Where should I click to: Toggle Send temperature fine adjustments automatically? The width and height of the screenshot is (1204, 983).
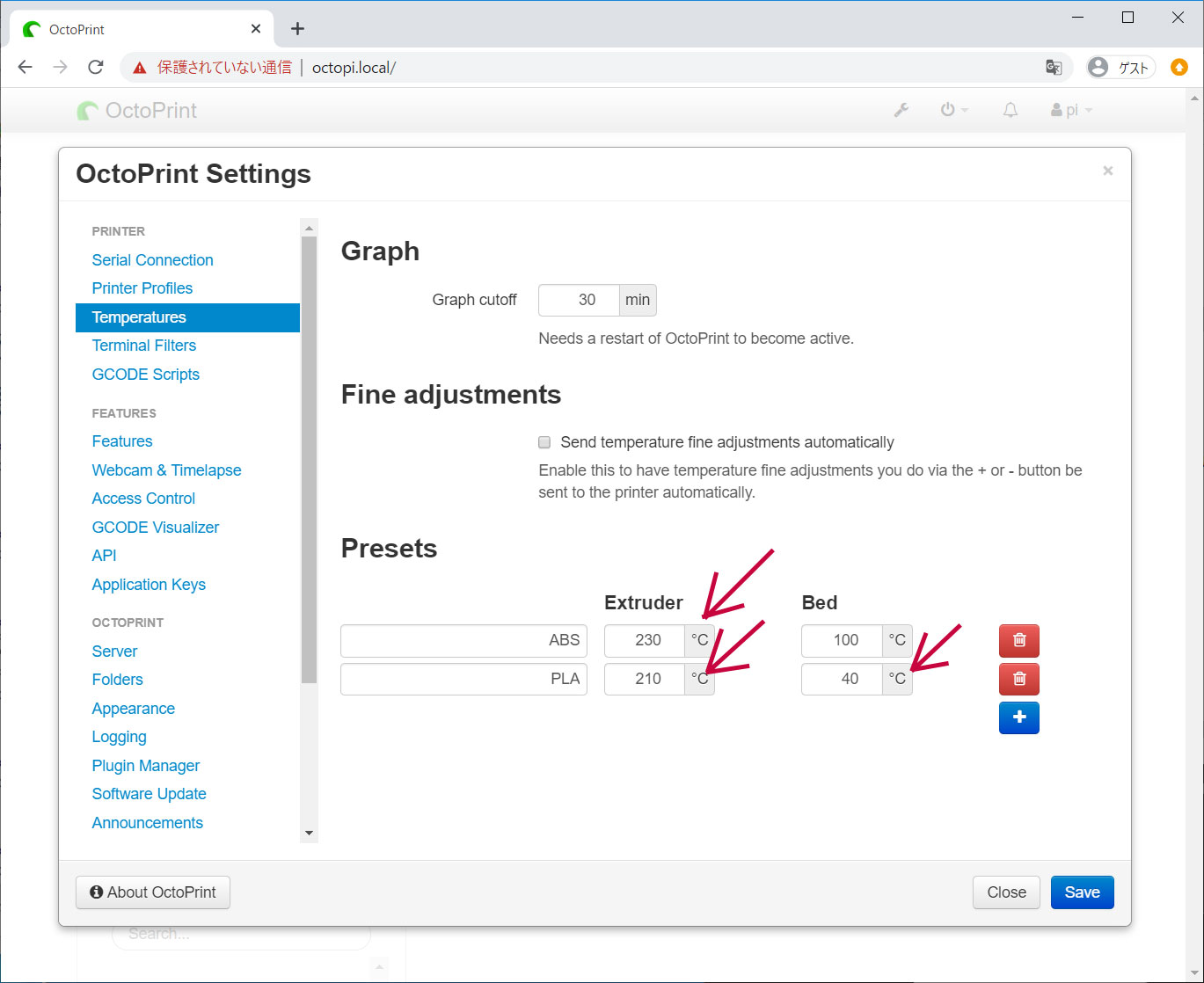pyautogui.click(x=544, y=442)
